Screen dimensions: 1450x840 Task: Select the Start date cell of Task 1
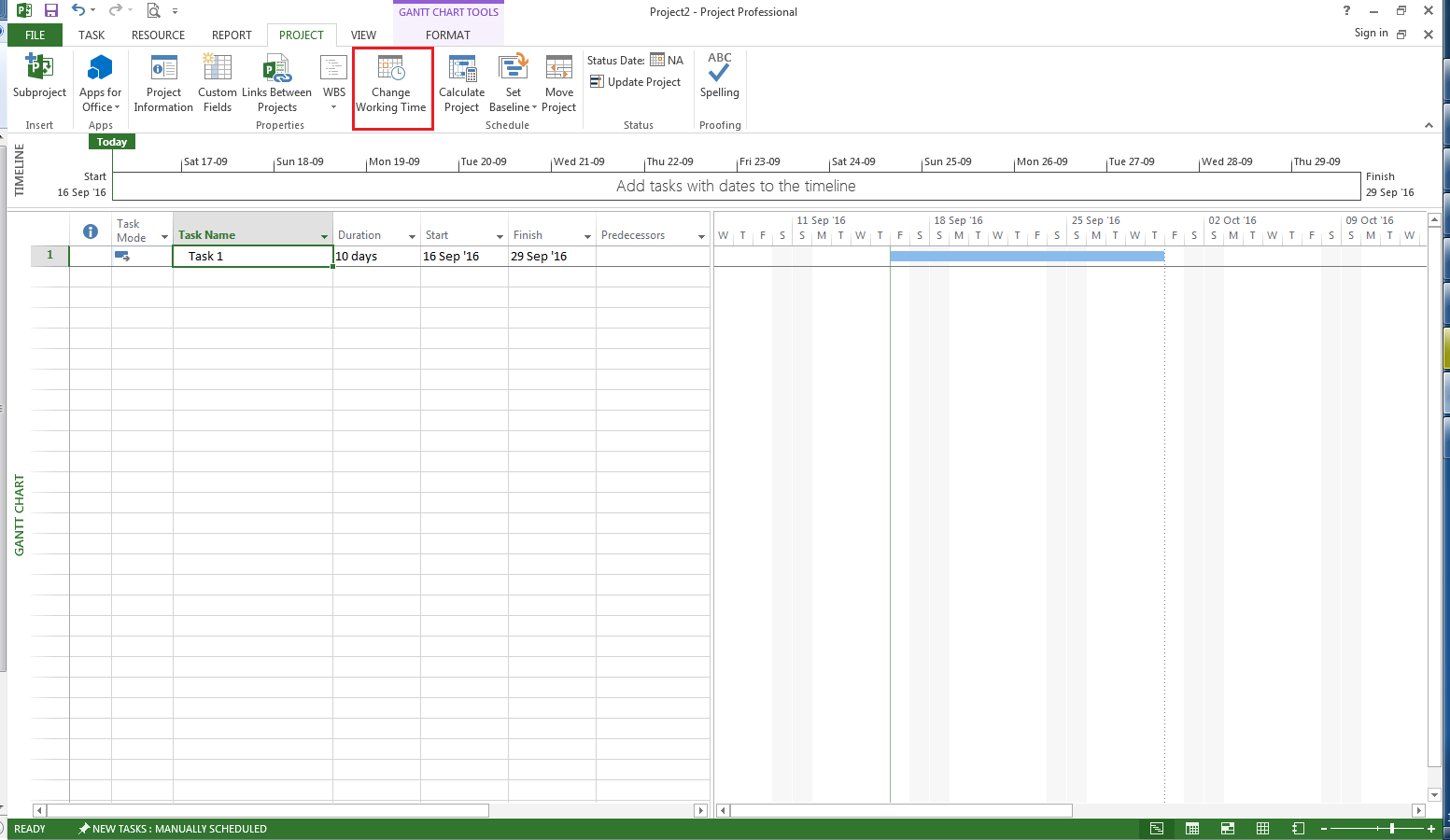463,257
